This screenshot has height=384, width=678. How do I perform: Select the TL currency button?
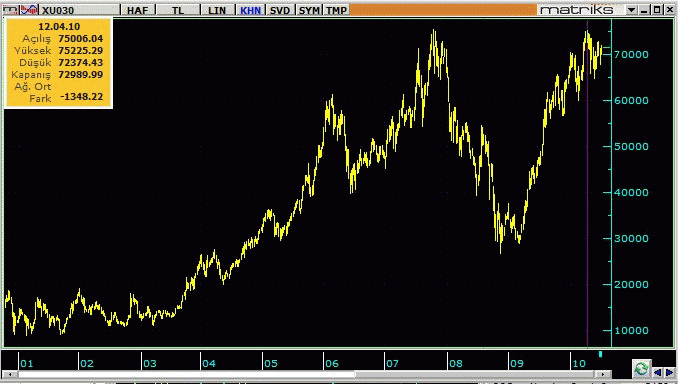tap(178, 10)
